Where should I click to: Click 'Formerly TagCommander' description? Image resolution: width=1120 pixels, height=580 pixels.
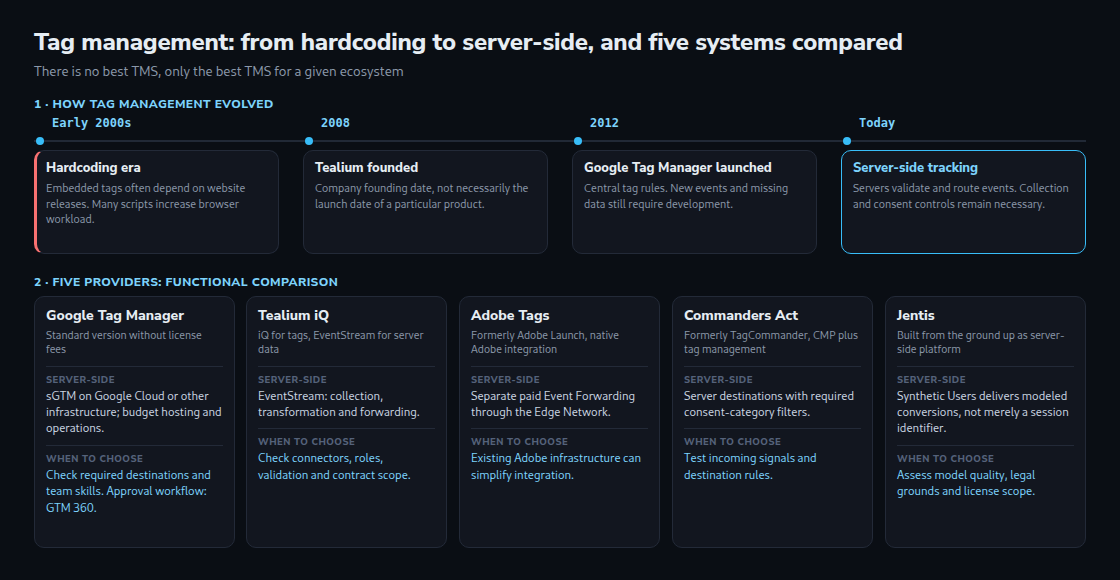coord(771,342)
